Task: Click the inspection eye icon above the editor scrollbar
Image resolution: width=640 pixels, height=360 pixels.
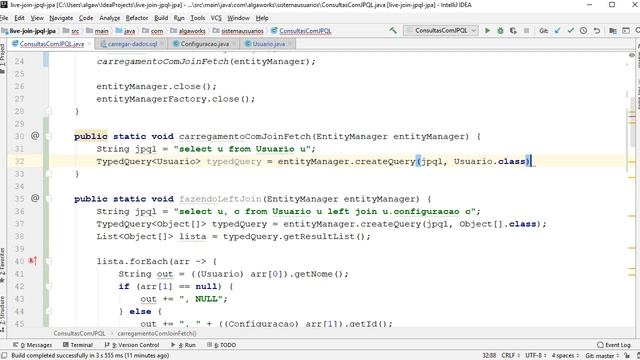Action: tap(631, 55)
